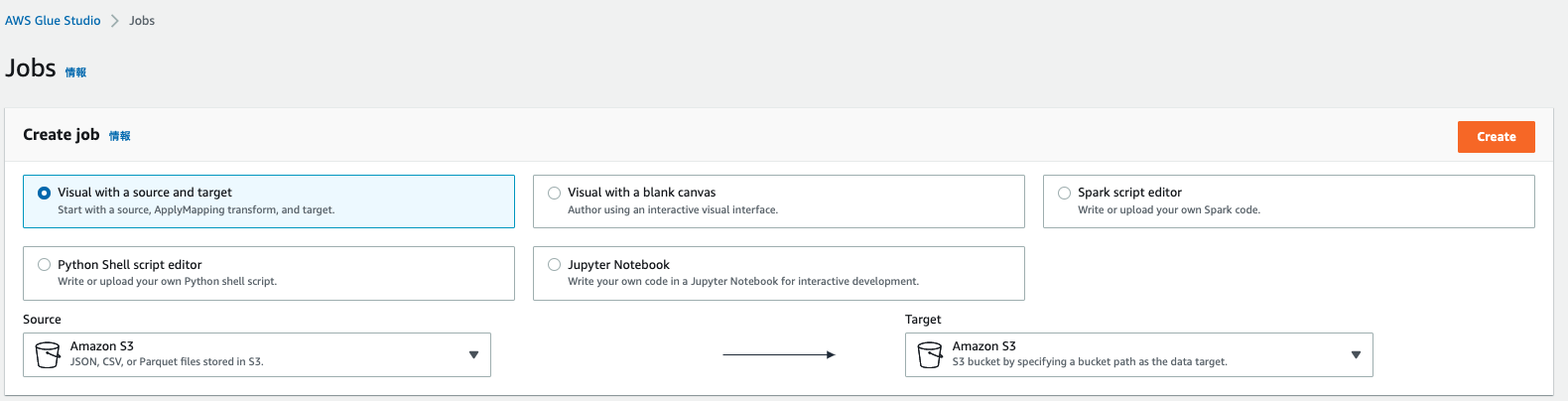Image resolution: width=1568 pixels, height=401 pixels.
Task: Click the Source Amazon S3 bucket icon
Action: click(x=48, y=354)
